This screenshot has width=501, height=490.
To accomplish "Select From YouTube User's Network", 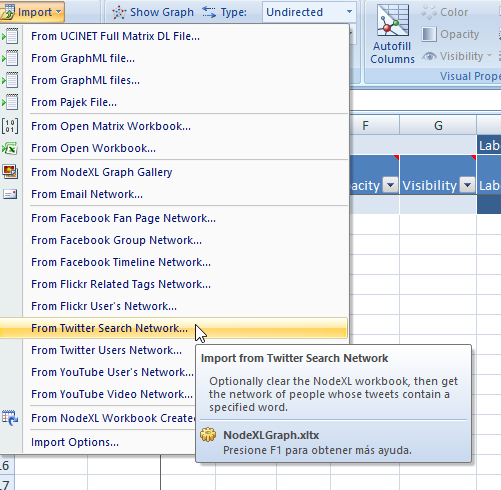I will tap(112, 372).
